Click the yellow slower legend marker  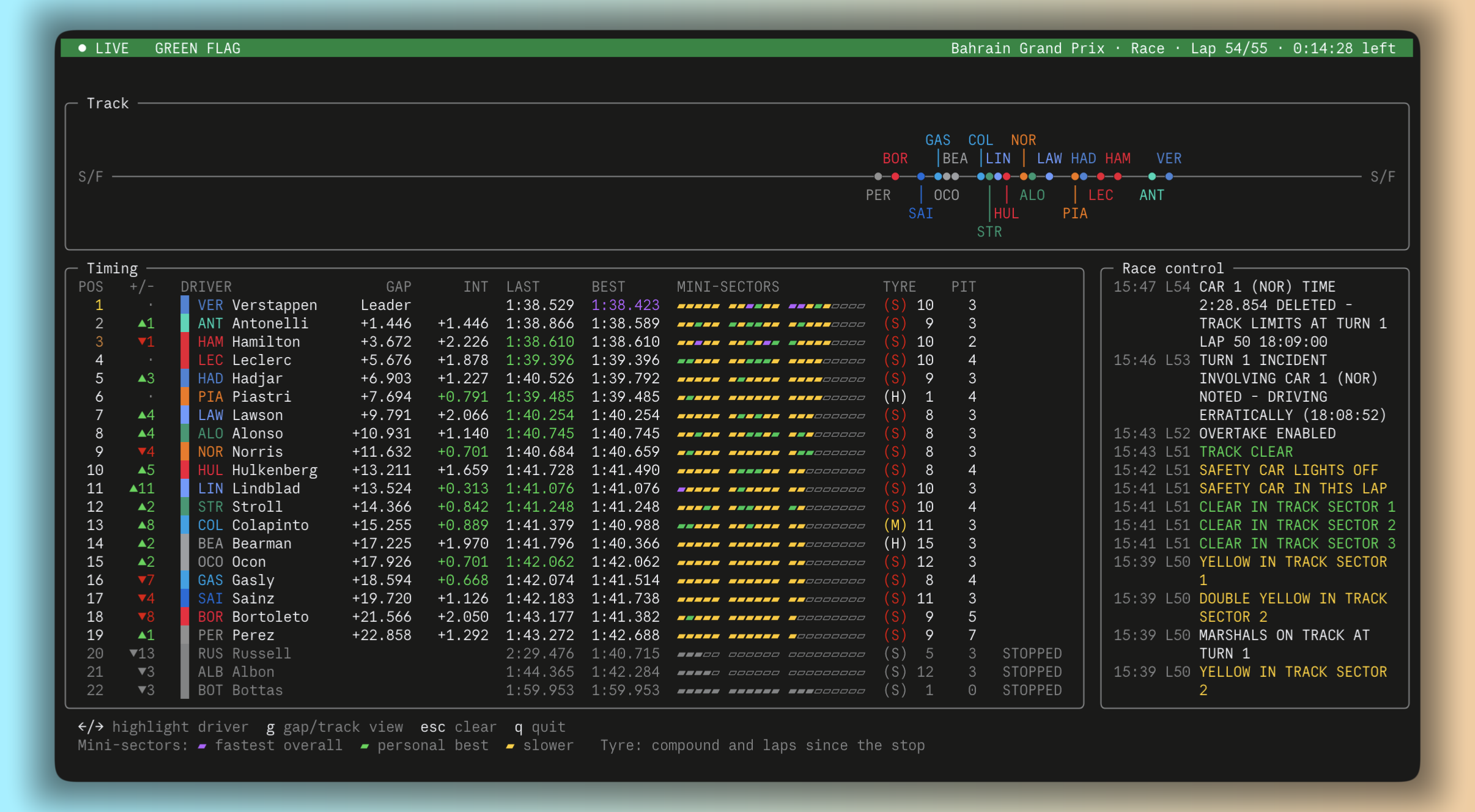tap(510, 747)
